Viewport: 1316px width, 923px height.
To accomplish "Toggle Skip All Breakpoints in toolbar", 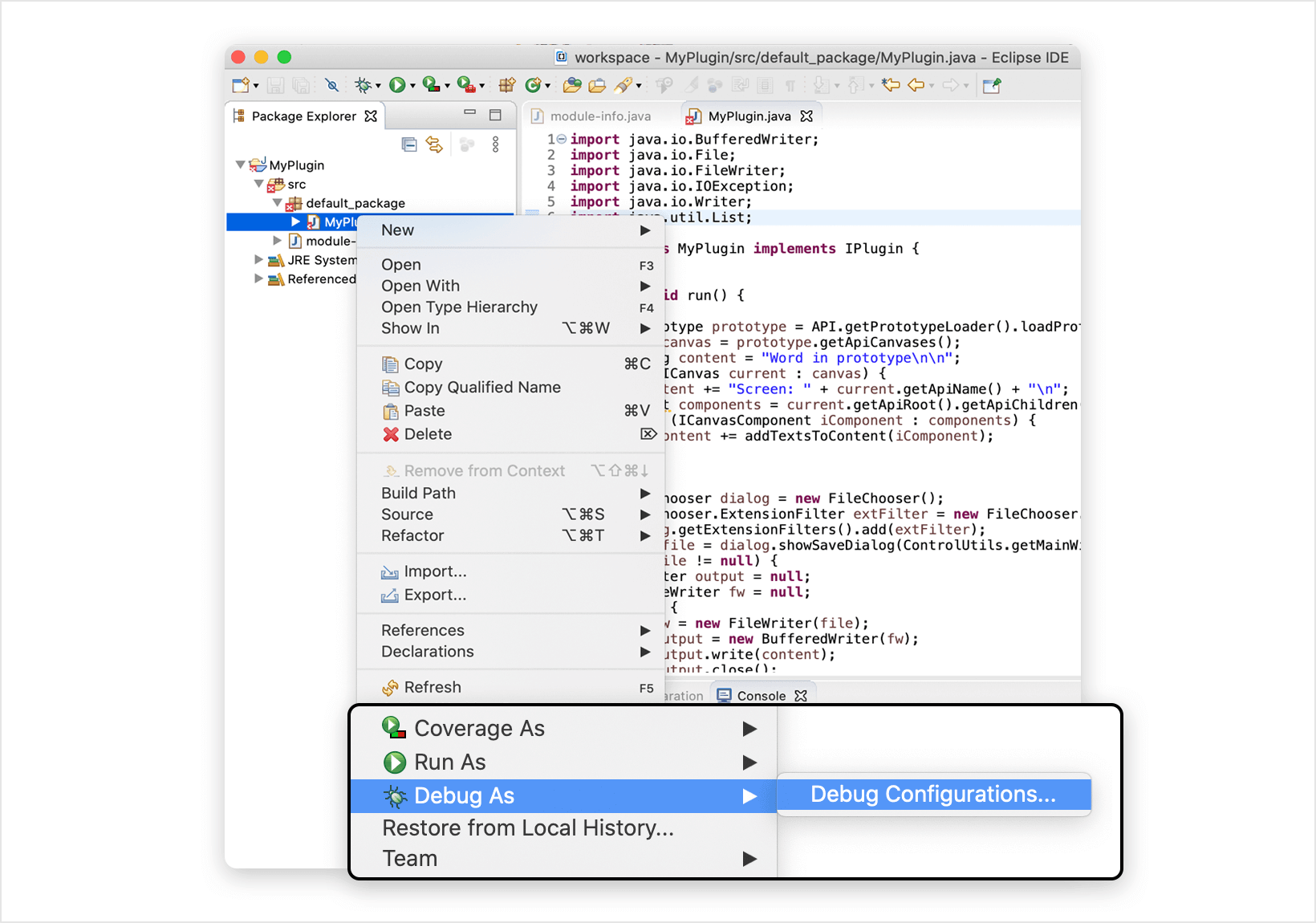I will point(331,85).
